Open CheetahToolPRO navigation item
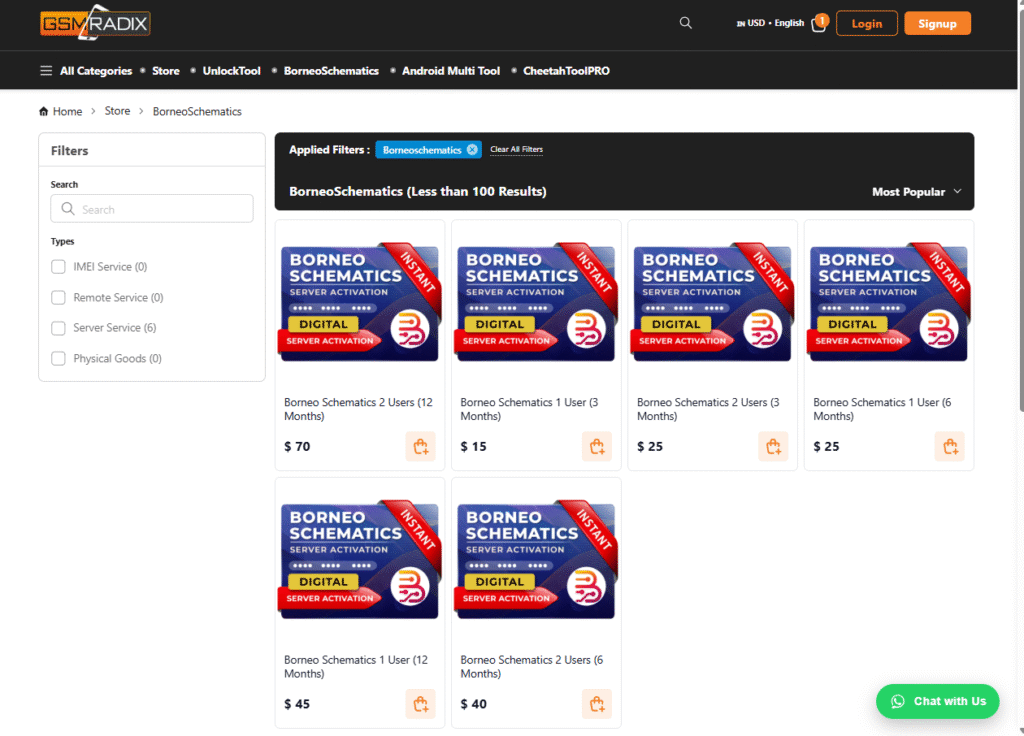1024x736 pixels. [x=566, y=71]
